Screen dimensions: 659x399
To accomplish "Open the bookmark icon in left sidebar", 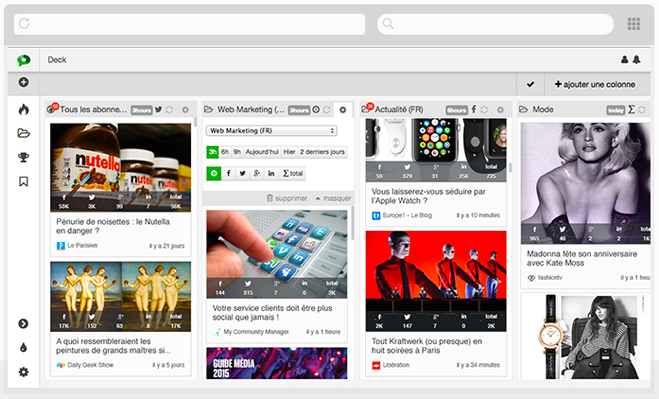I will tap(24, 182).
